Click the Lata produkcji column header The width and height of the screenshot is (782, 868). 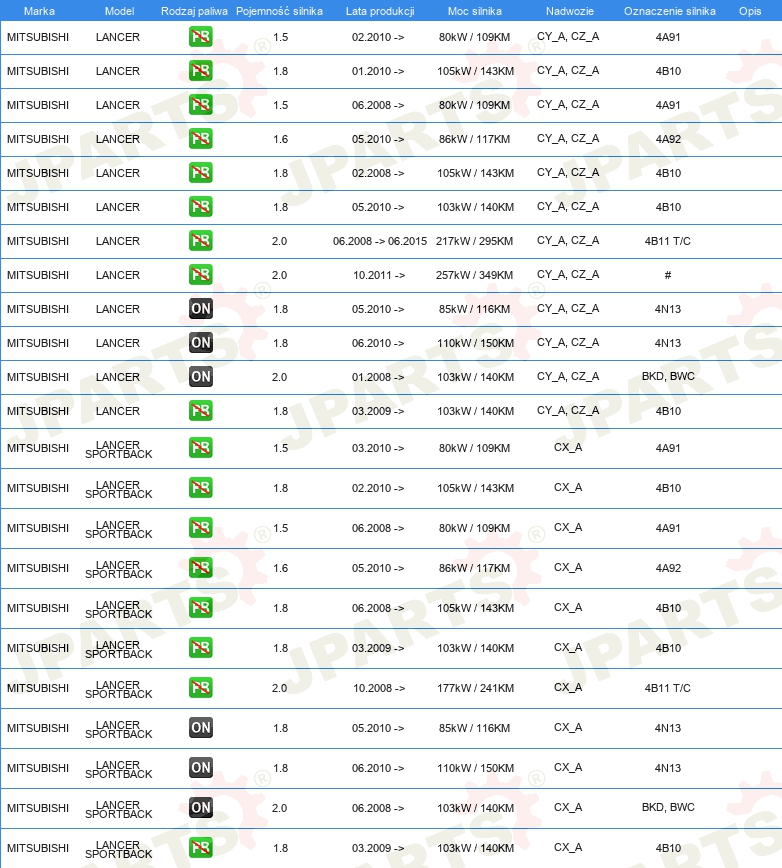click(x=380, y=11)
